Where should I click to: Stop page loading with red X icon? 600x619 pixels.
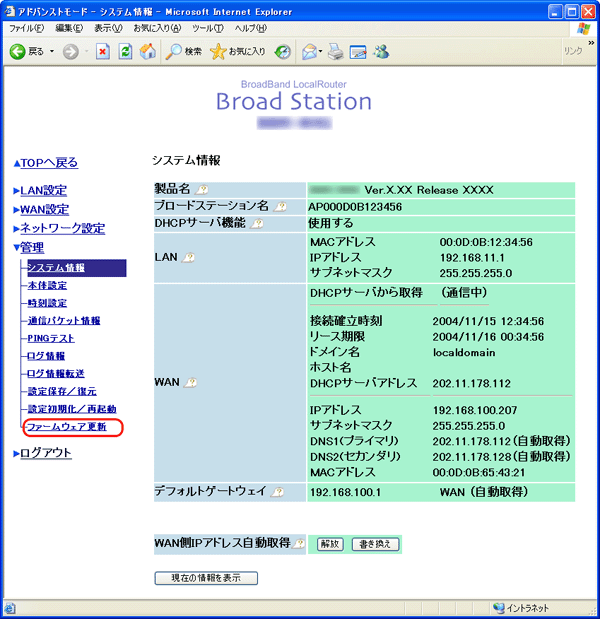[x=103, y=52]
